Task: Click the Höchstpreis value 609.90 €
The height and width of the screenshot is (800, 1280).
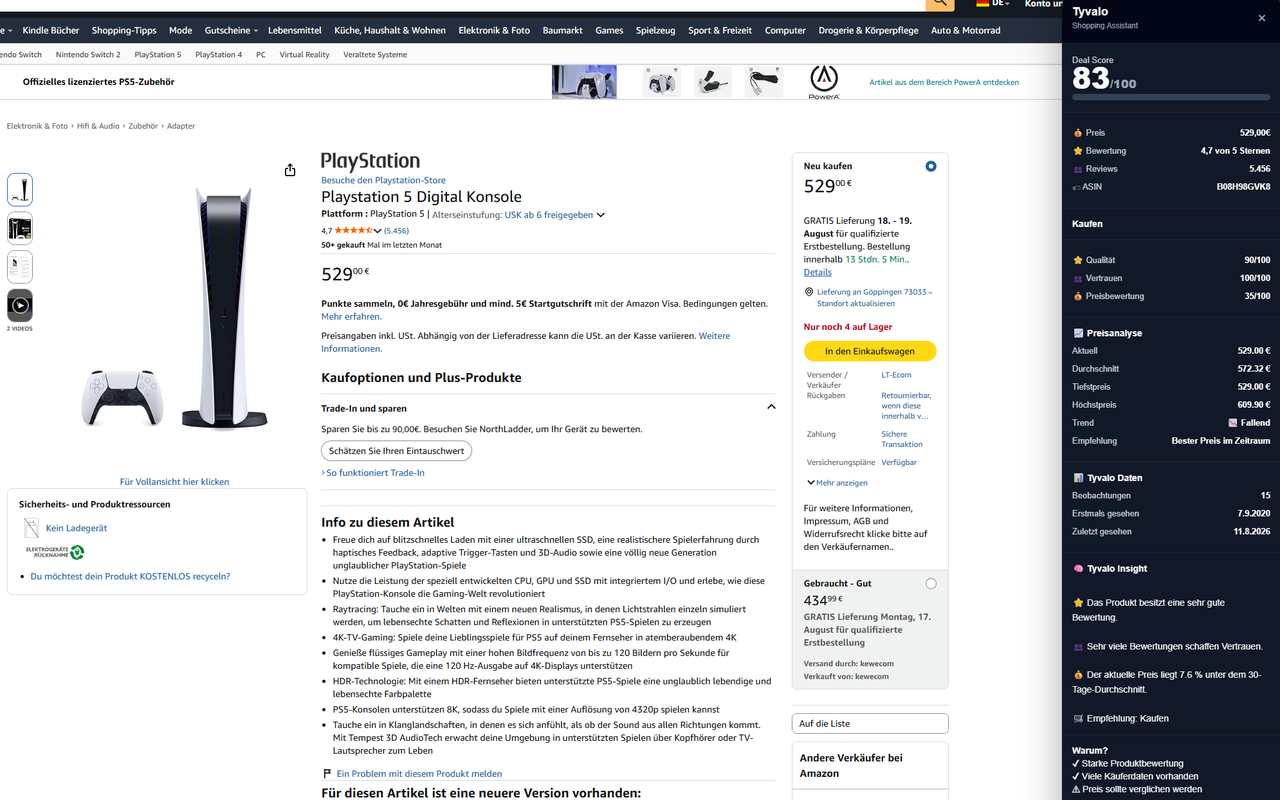Action: pyautogui.click(x=1254, y=405)
